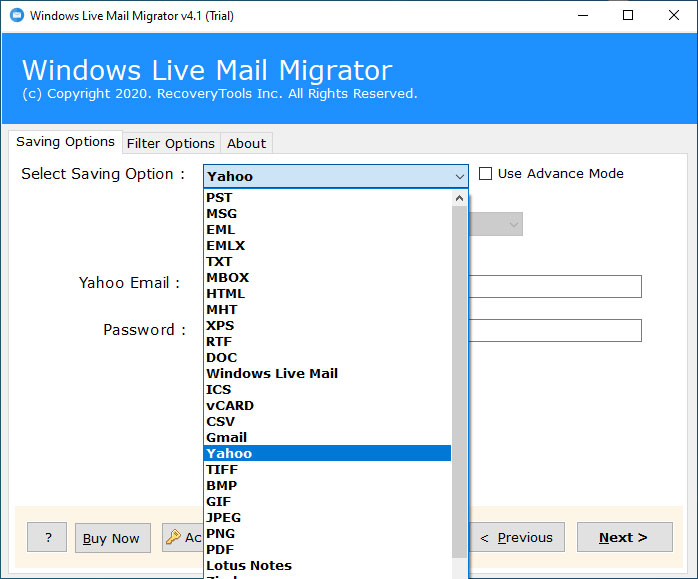Open the About tab
The height and width of the screenshot is (579, 698).
[246, 143]
